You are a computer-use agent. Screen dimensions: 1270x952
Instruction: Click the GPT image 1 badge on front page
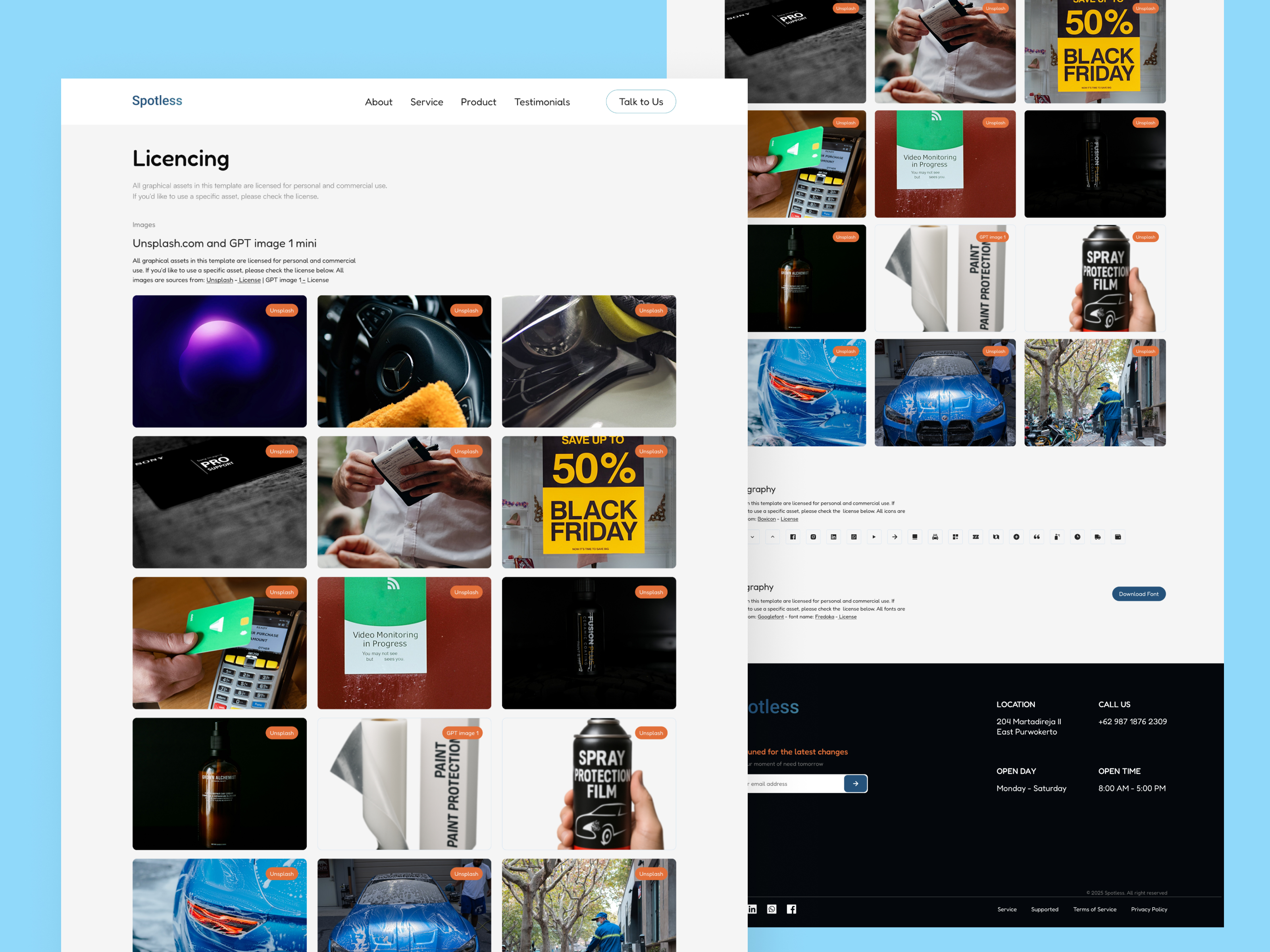(463, 733)
